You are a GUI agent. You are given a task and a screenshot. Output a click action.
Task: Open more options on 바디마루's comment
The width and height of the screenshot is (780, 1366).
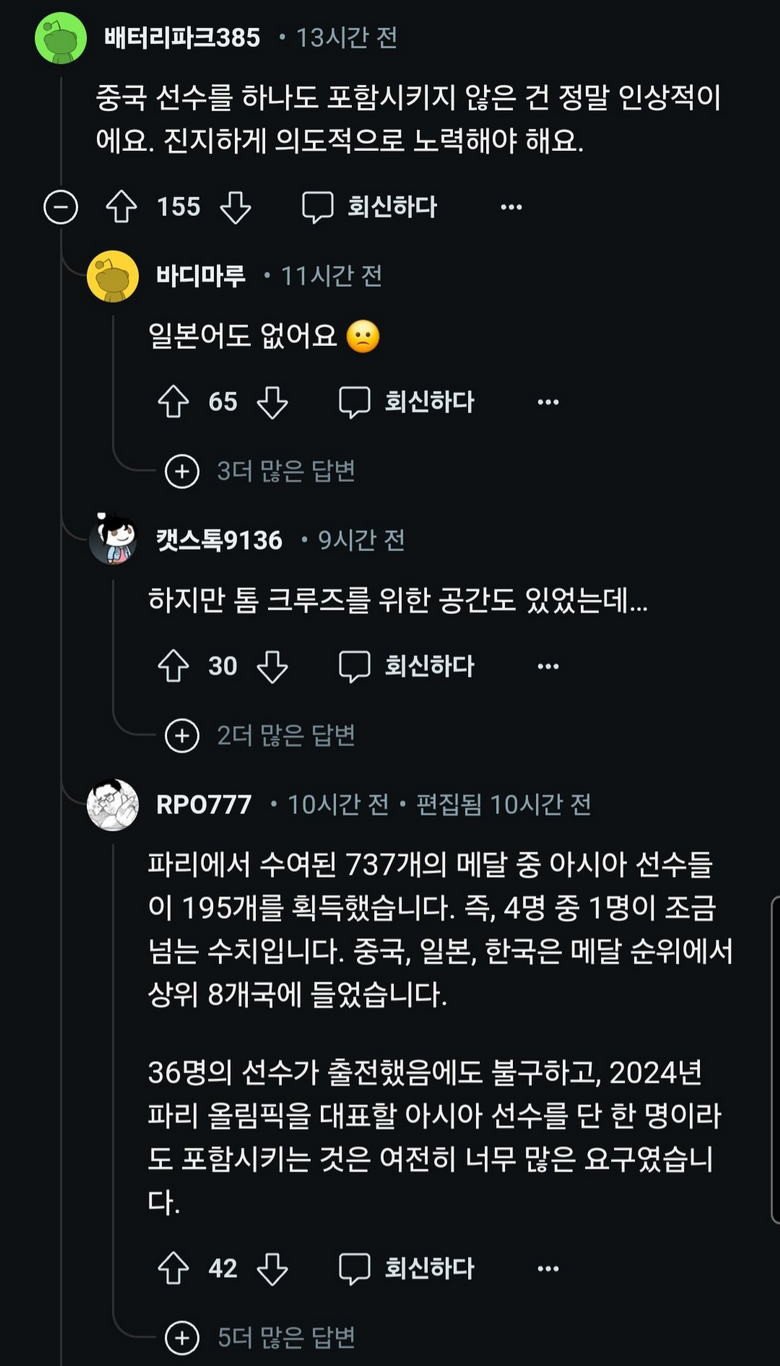point(548,402)
